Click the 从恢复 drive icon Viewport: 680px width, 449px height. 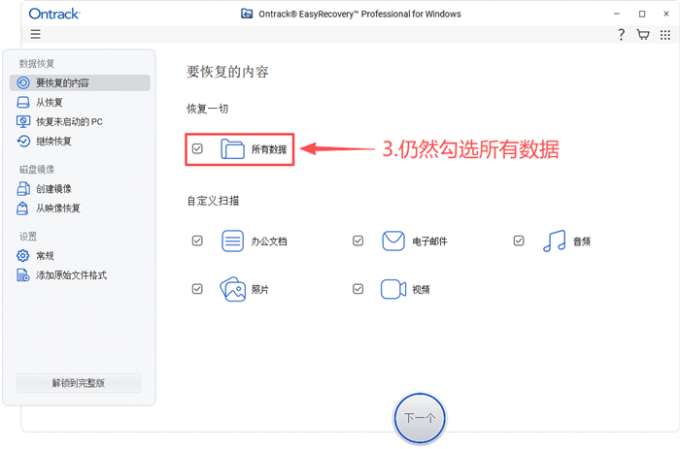(x=23, y=102)
